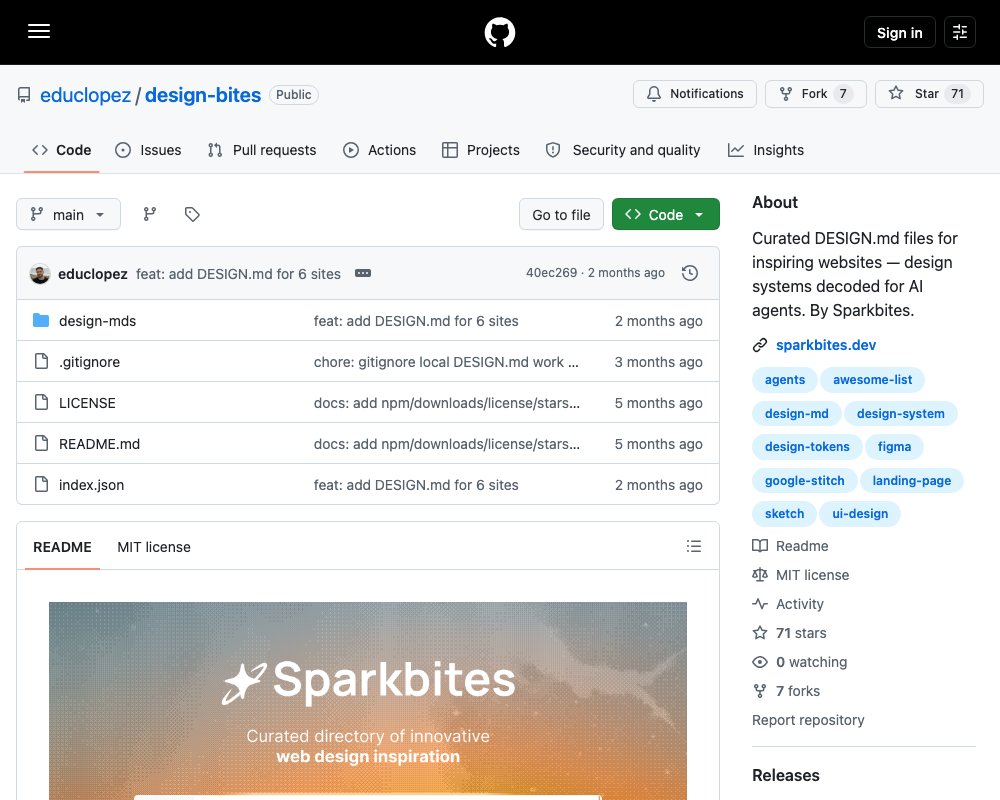
Task: View branches via the branch icon
Action: (150, 214)
